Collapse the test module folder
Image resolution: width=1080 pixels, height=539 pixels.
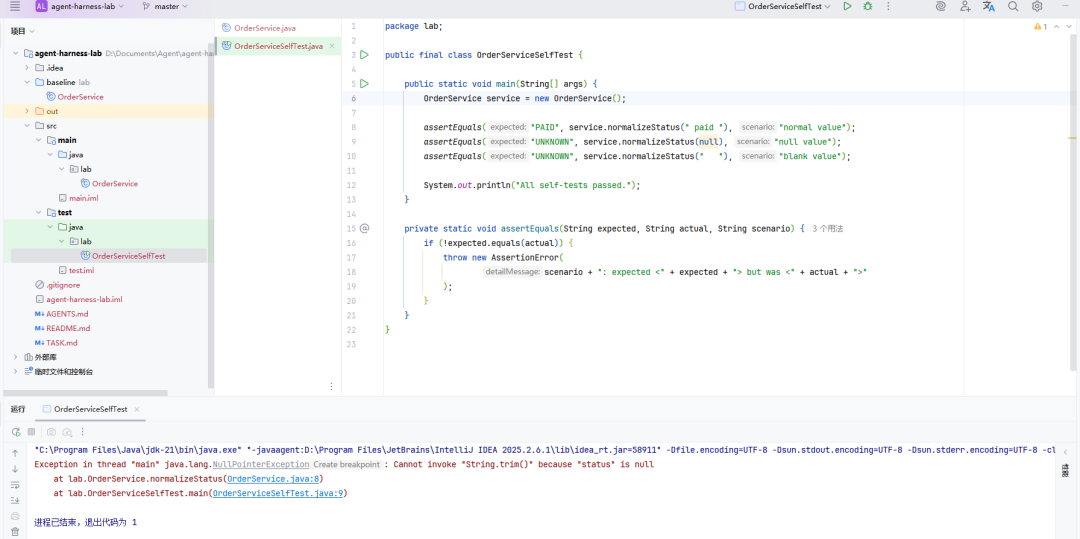tap(39, 212)
